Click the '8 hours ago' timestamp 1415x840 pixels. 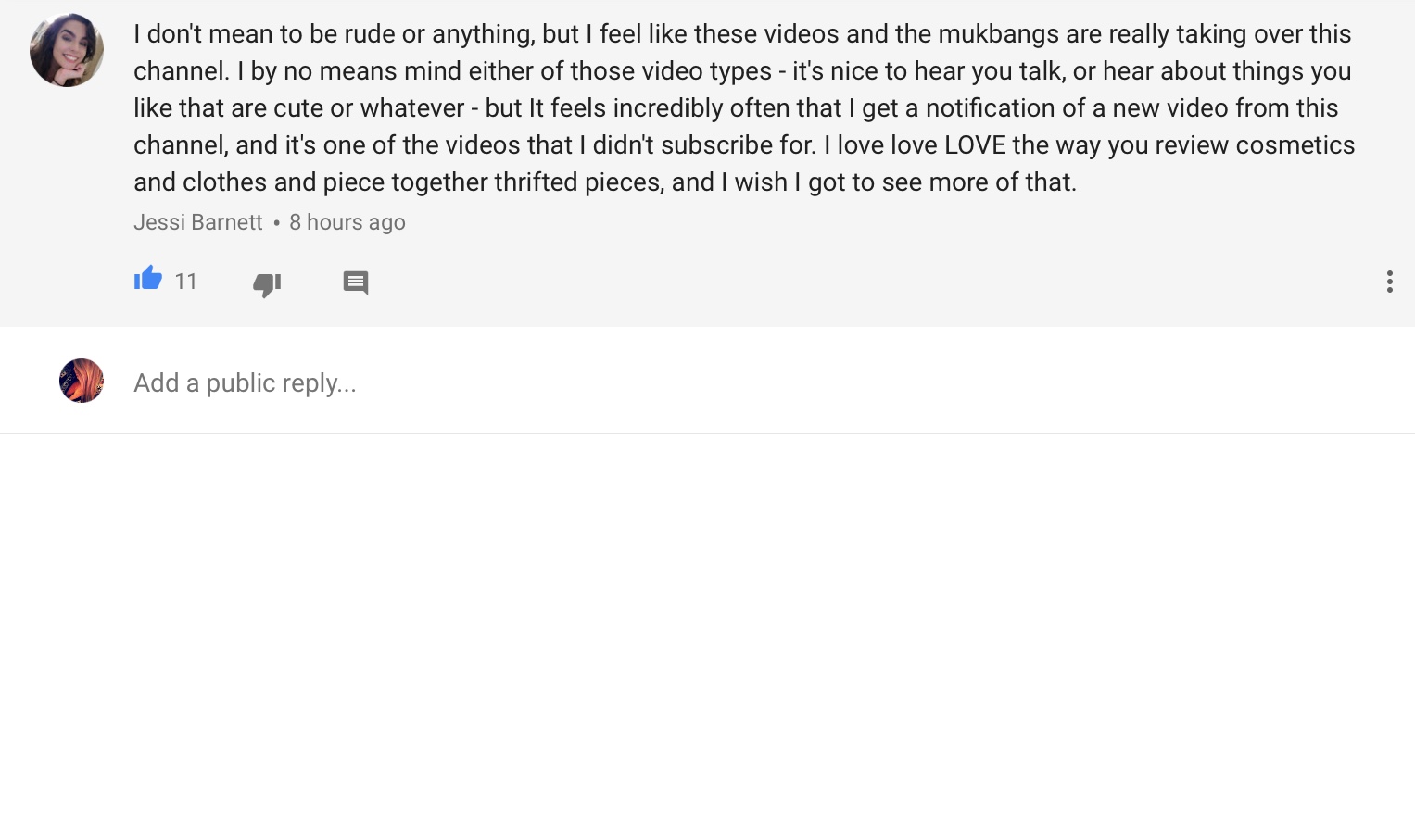click(x=347, y=222)
